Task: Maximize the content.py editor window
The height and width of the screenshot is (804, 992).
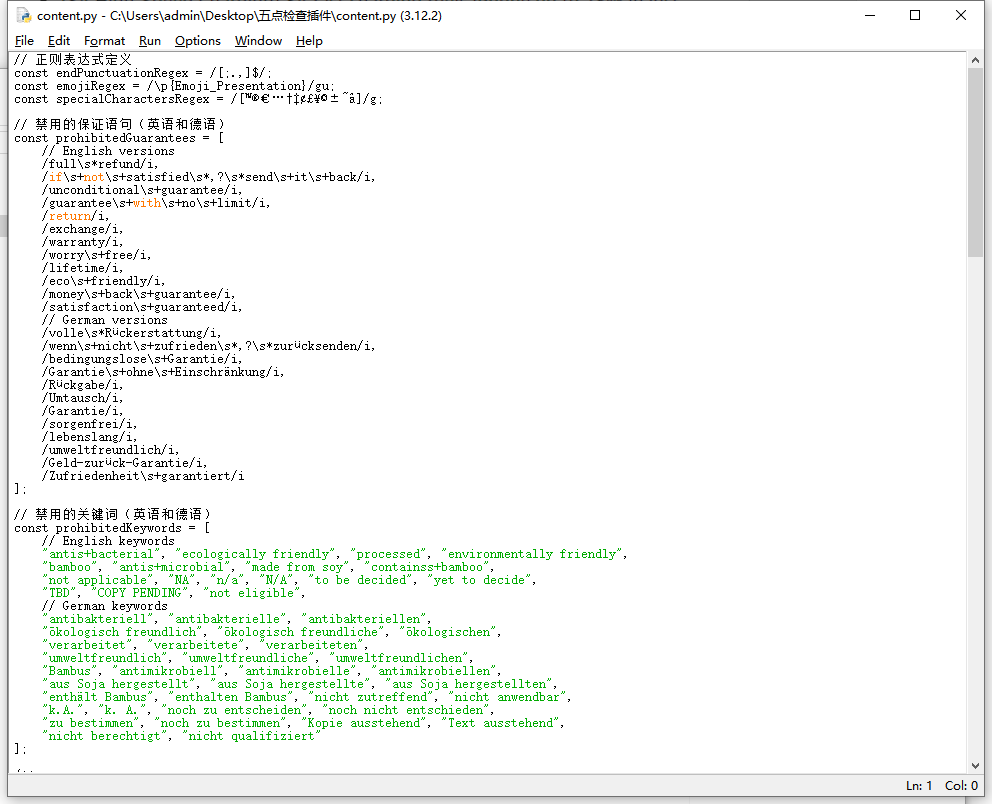Action: pos(915,16)
